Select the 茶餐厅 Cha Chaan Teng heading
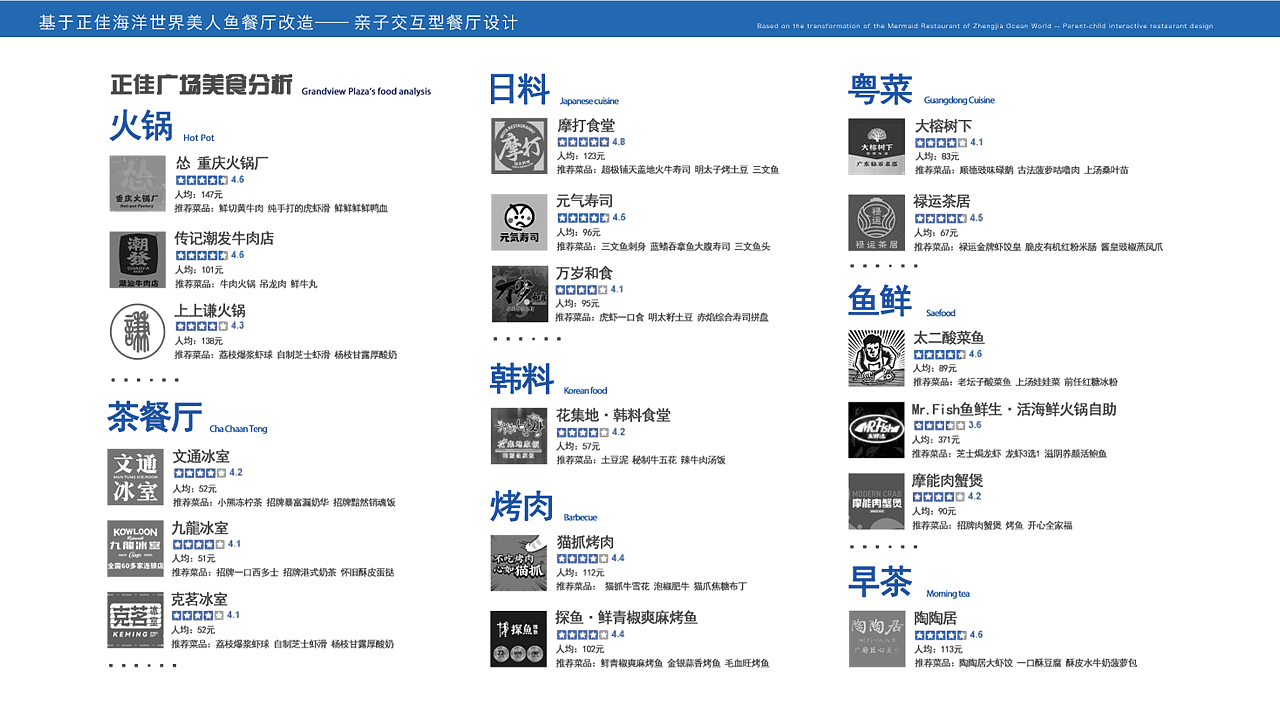Viewport: 1280px width, 720px height. (x=155, y=417)
